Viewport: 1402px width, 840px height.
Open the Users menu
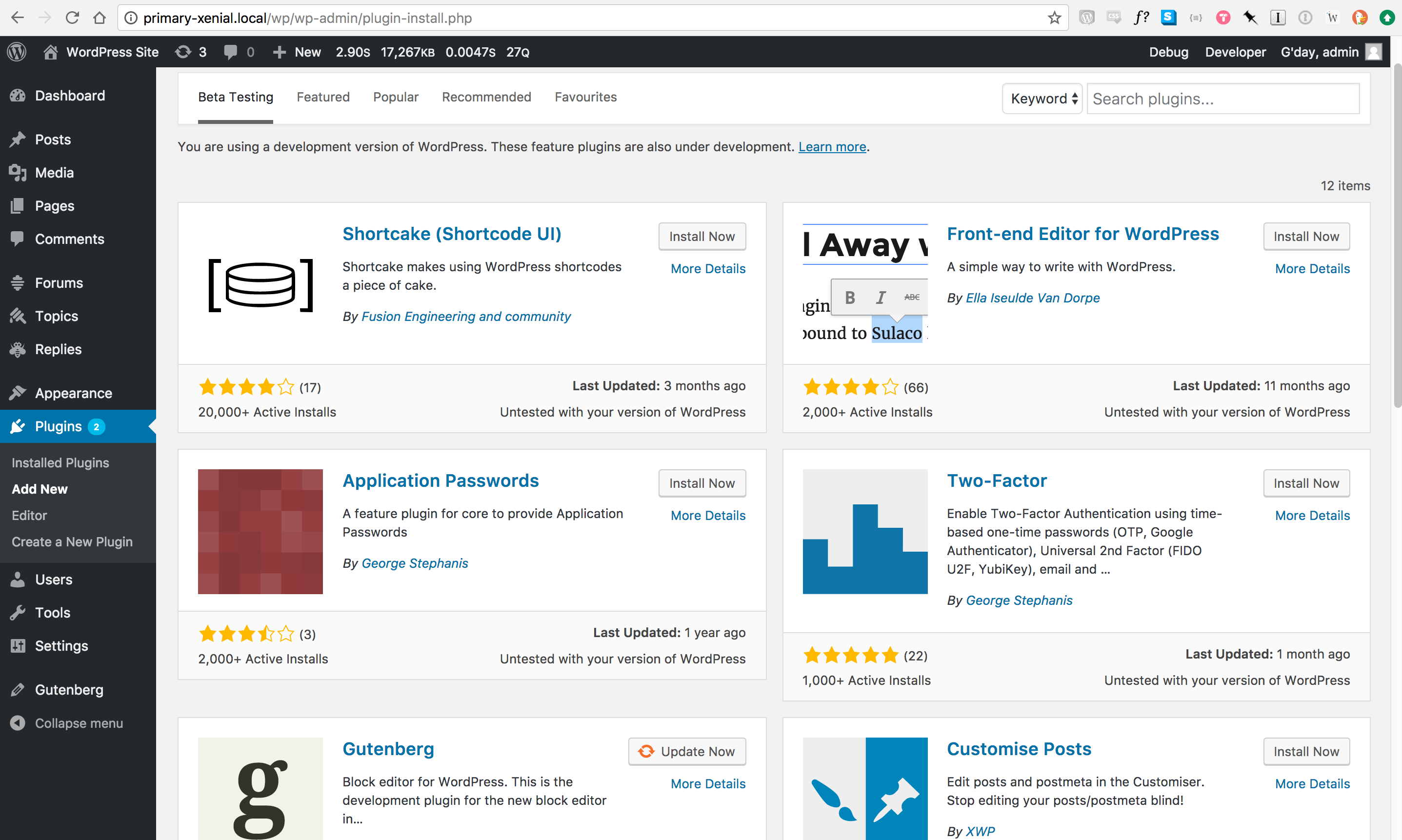(78, 579)
